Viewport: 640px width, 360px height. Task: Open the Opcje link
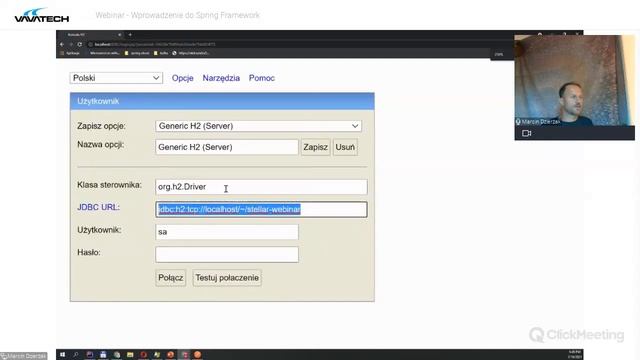[x=182, y=78]
